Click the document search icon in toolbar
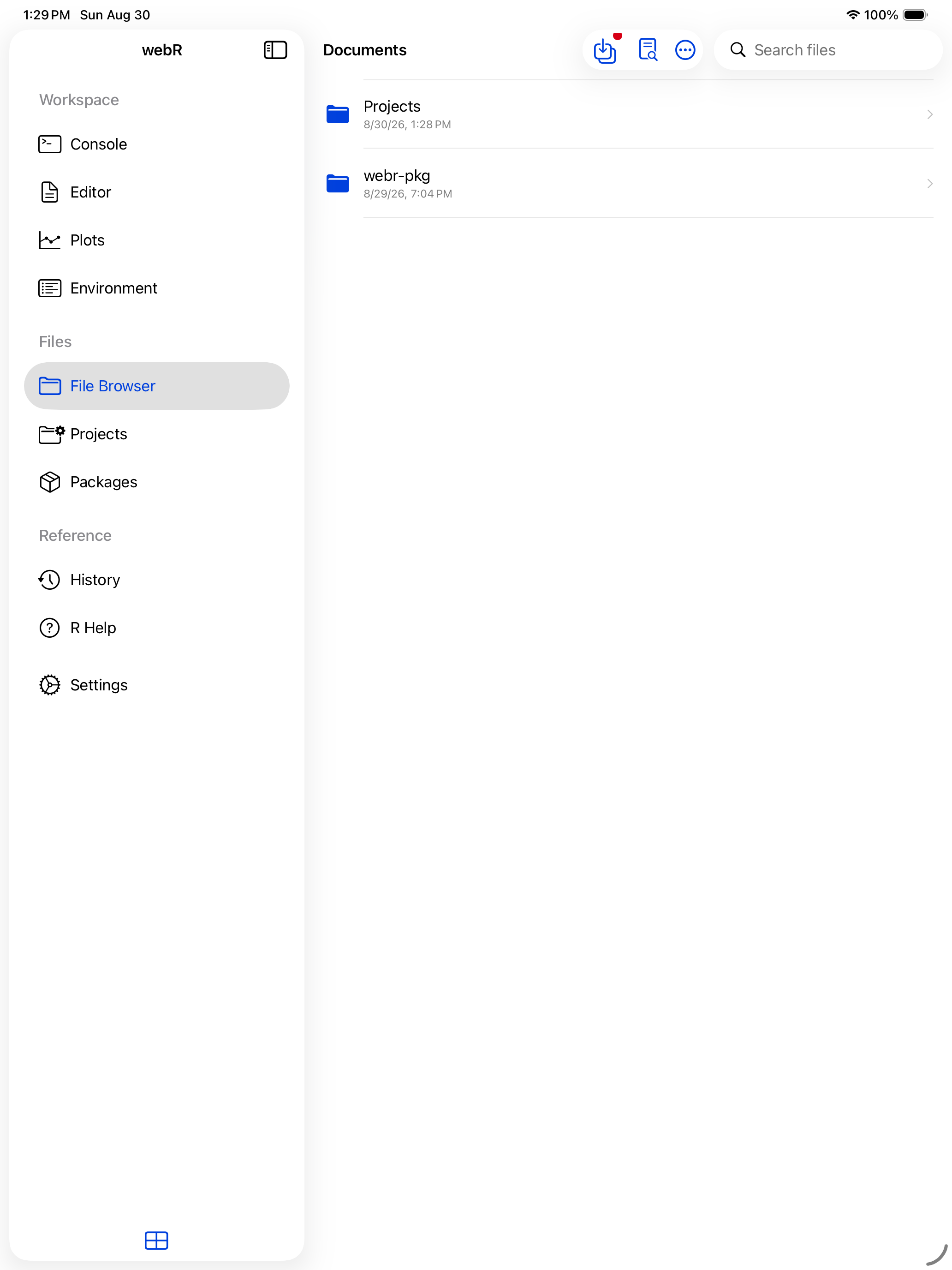 (648, 50)
